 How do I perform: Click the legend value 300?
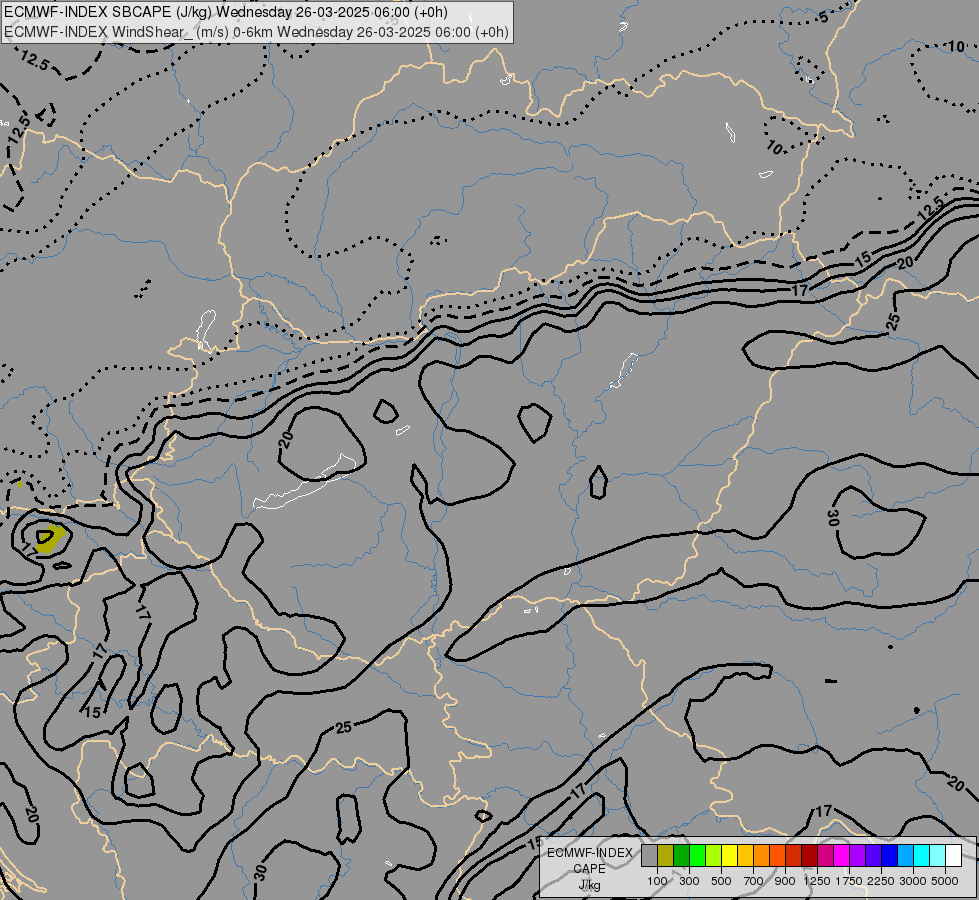tap(689, 881)
